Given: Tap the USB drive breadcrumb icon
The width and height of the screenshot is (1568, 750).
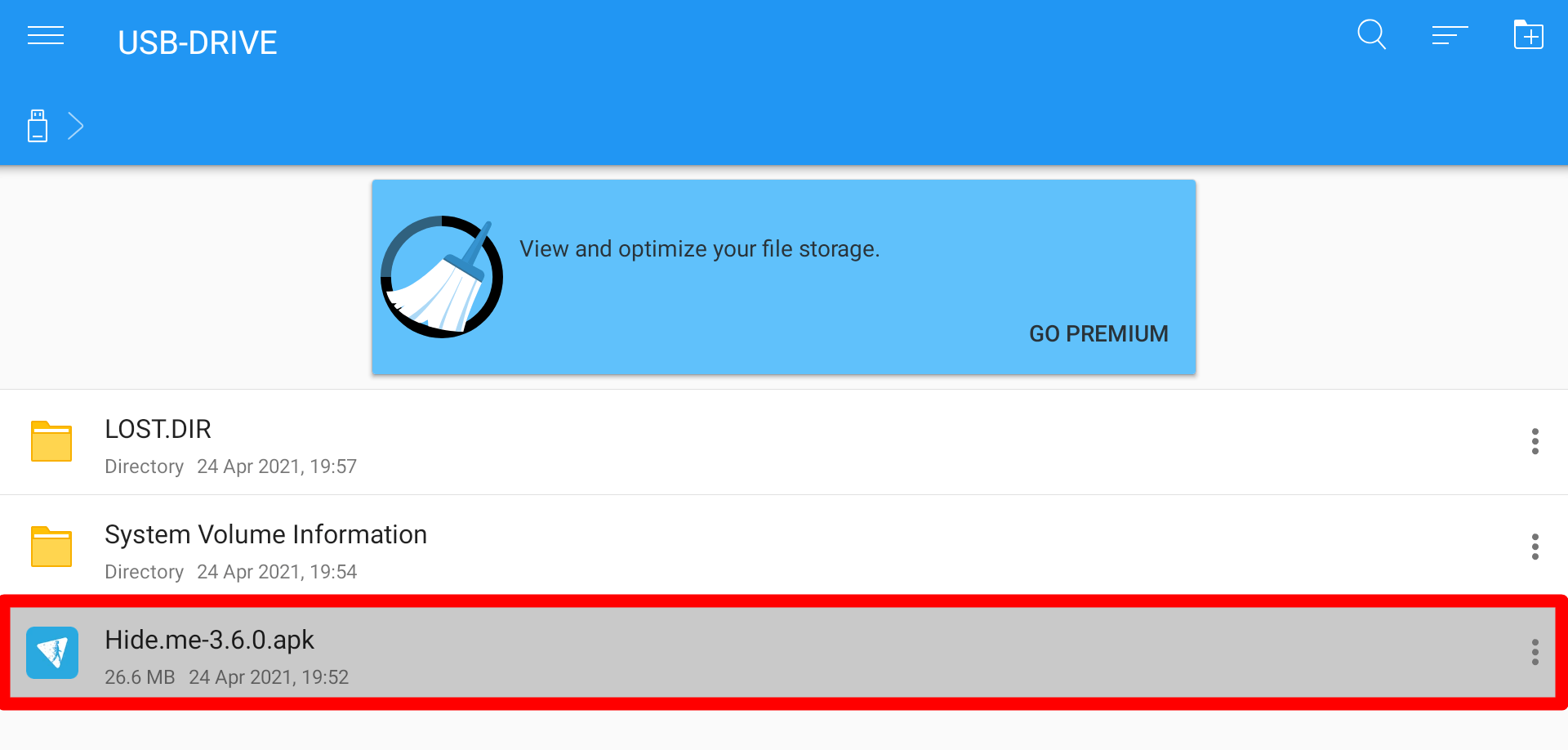Looking at the screenshot, I should point(38,126).
